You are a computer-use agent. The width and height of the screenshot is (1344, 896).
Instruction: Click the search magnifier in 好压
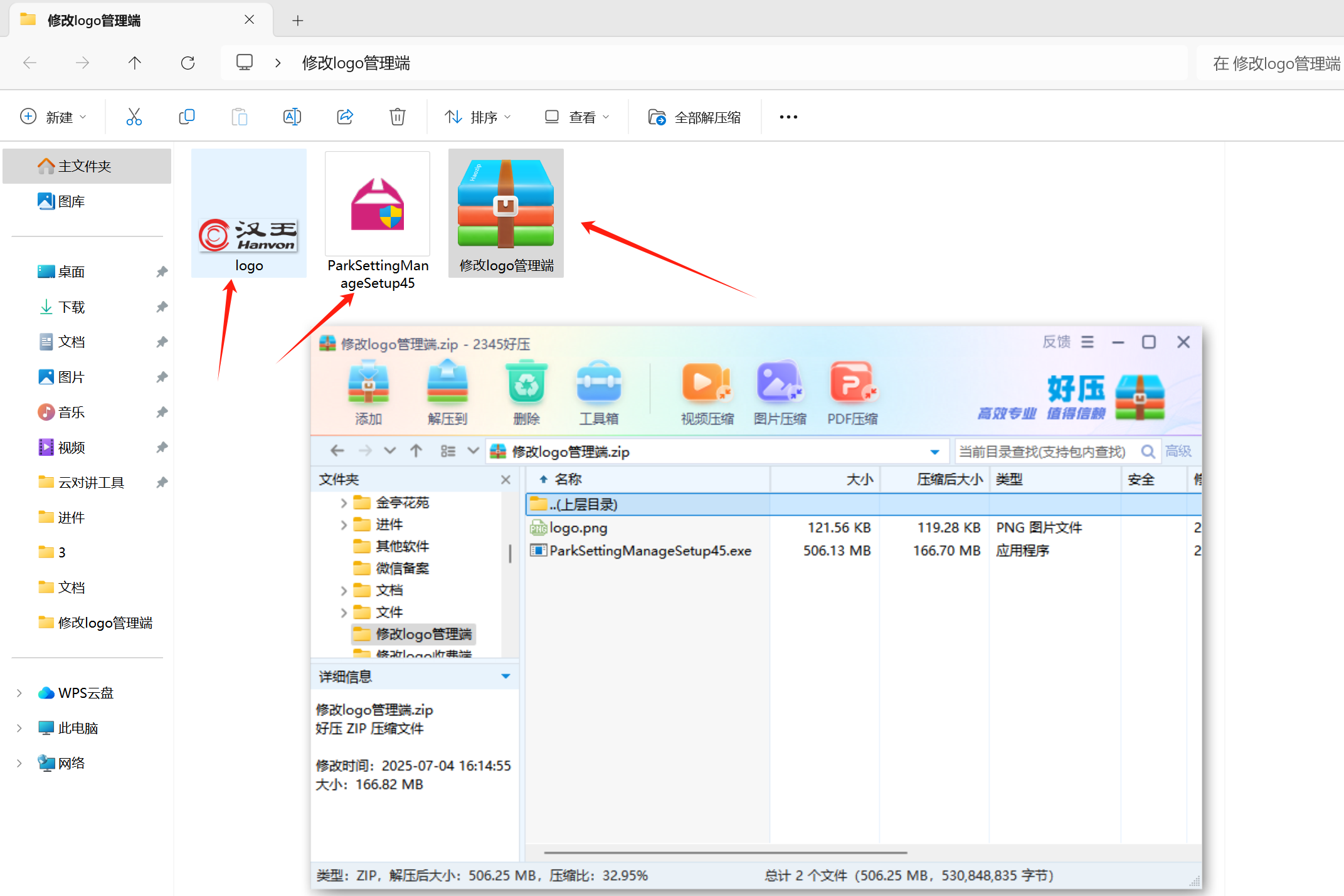coord(1148,451)
